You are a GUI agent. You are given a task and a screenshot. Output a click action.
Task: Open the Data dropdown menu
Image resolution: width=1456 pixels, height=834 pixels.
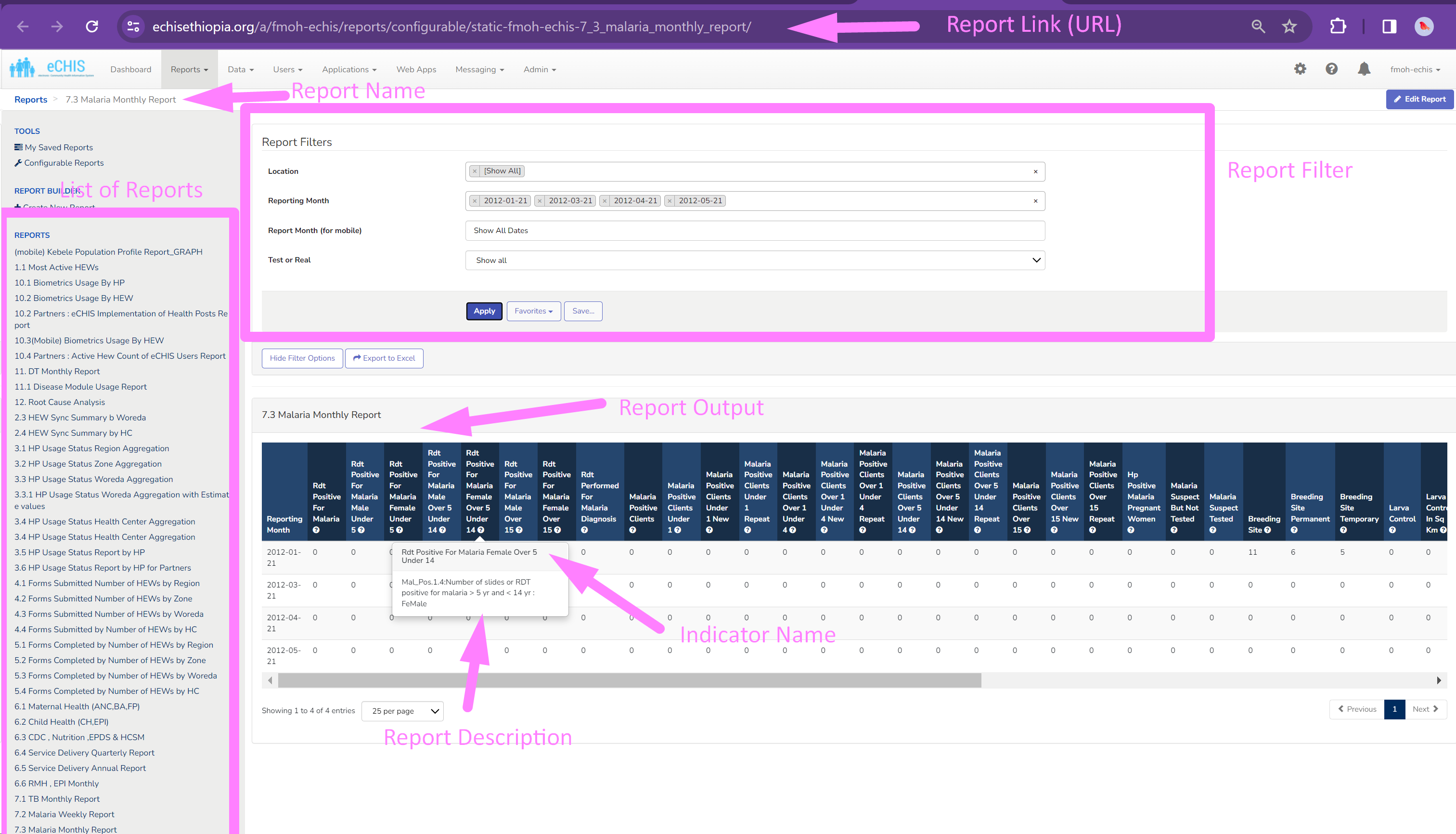click(241, 69)
